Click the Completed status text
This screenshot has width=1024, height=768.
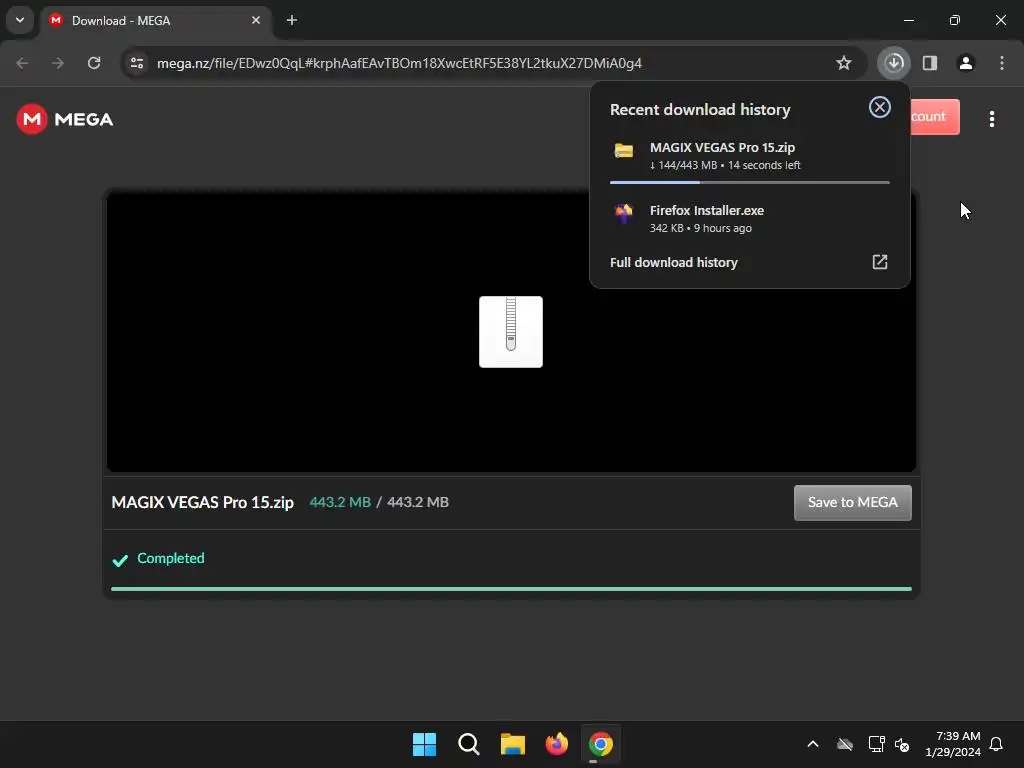[x=170, y=558]
